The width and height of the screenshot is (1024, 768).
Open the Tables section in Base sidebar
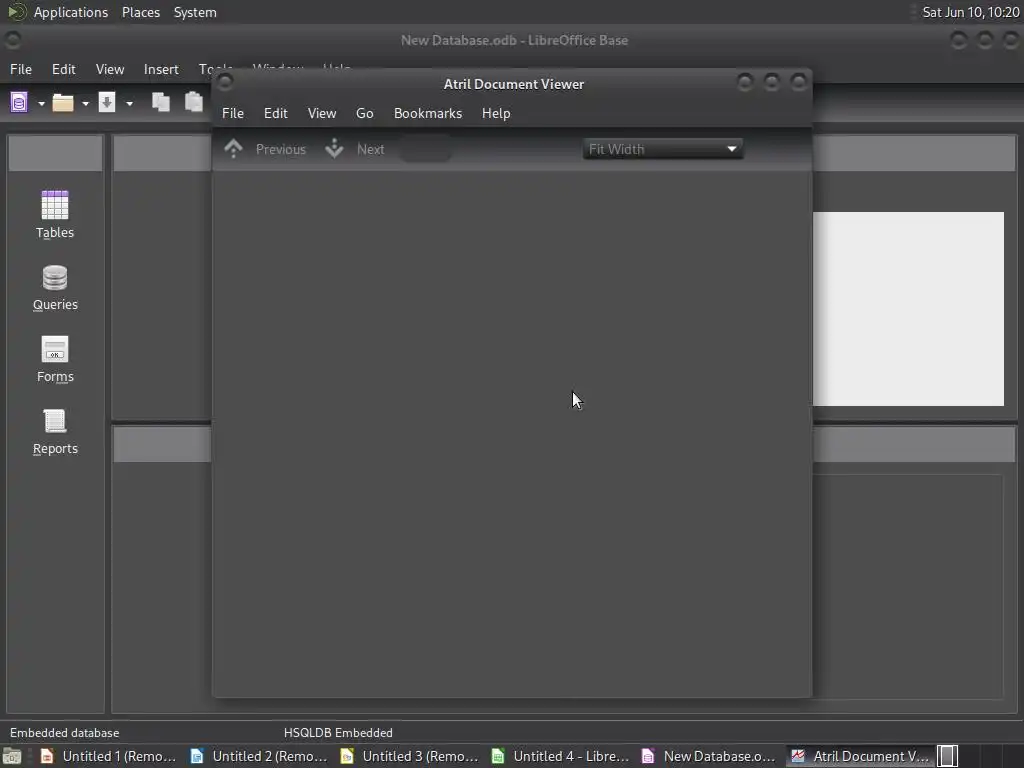point(55,215)
